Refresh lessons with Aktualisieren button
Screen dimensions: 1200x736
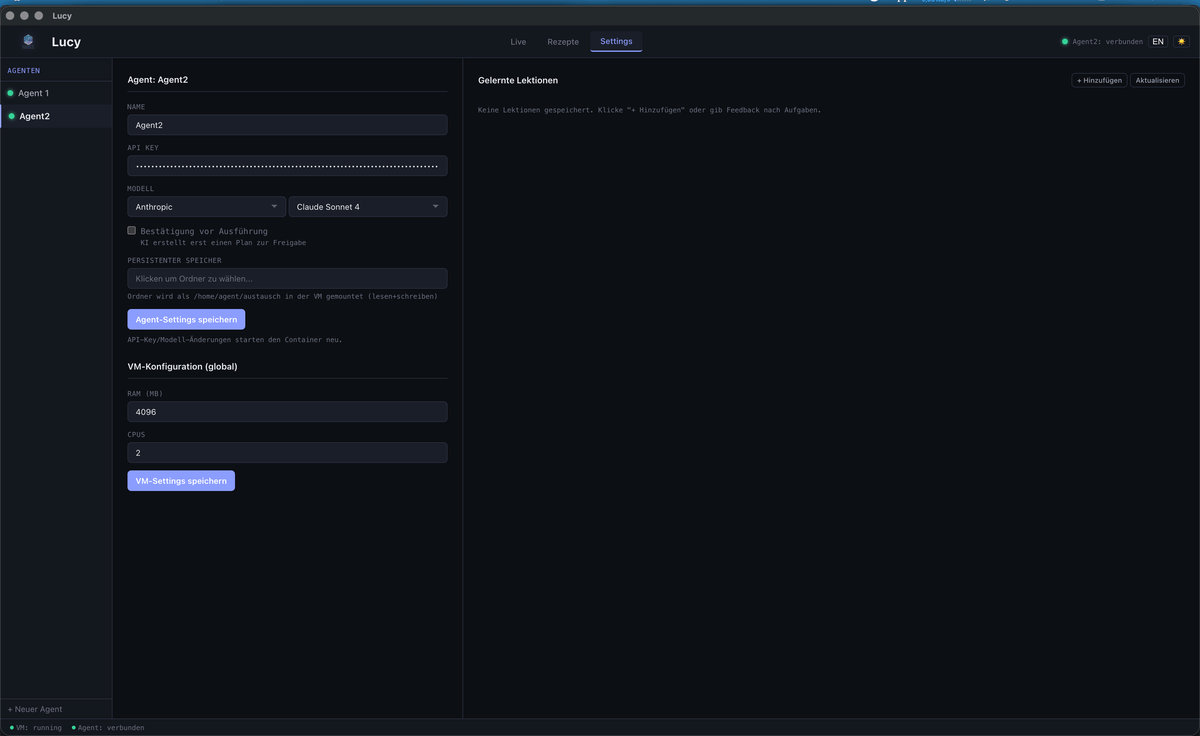(x=1157, y=80)
